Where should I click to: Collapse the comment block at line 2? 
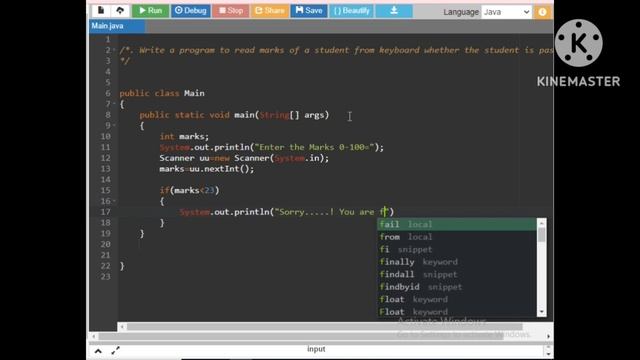click(x=114, y=50)
